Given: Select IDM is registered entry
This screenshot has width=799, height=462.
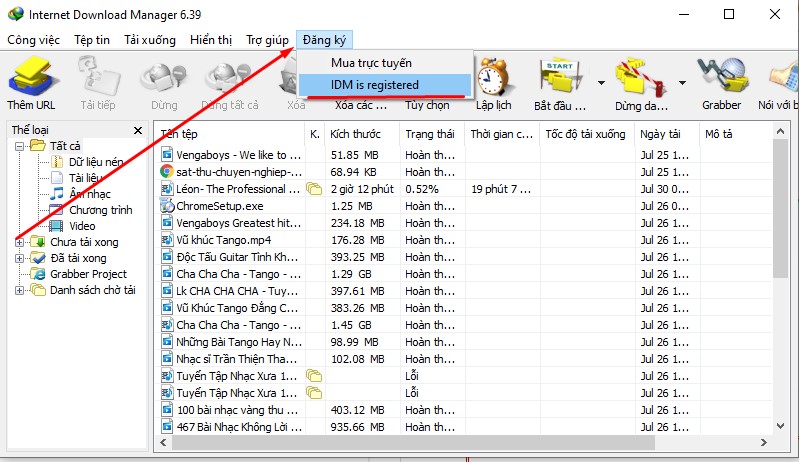Looking at the screenshot, I should [385, 85].
